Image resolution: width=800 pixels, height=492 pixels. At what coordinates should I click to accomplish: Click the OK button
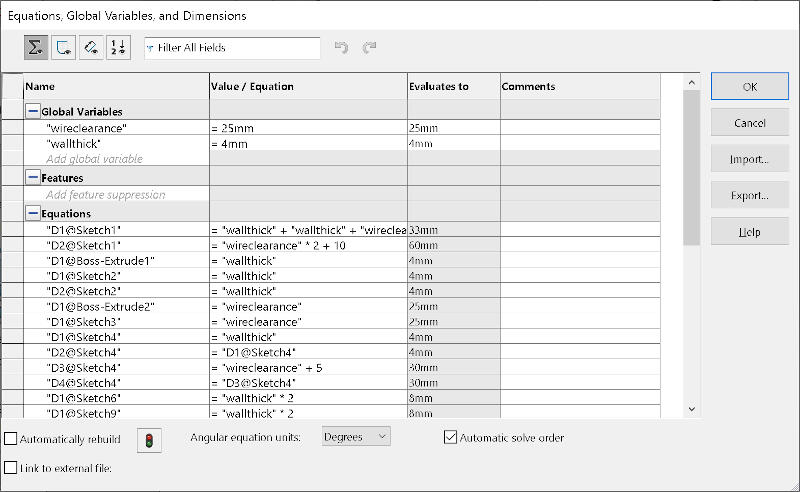[749, 87]
